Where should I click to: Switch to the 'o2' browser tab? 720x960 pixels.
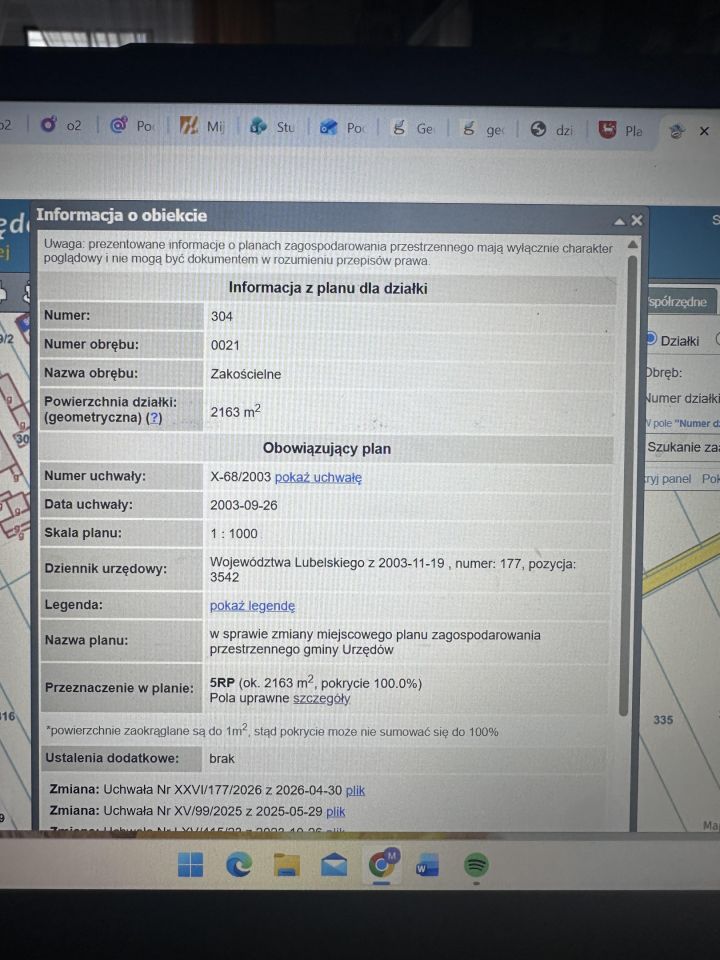[x=61, y=125]
